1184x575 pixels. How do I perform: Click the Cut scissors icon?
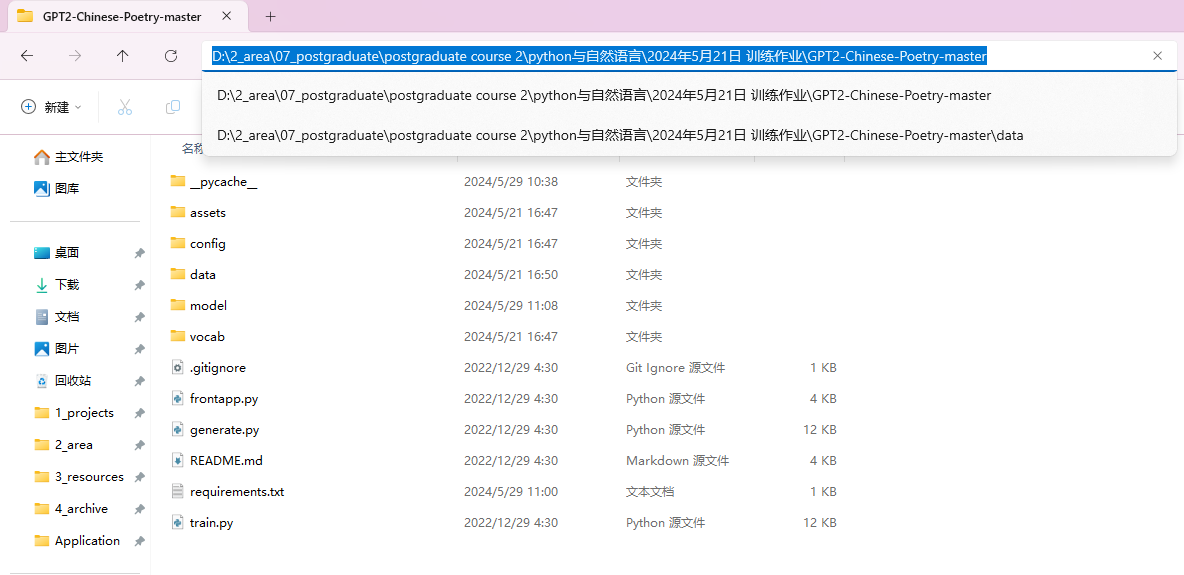click(125, 107)
